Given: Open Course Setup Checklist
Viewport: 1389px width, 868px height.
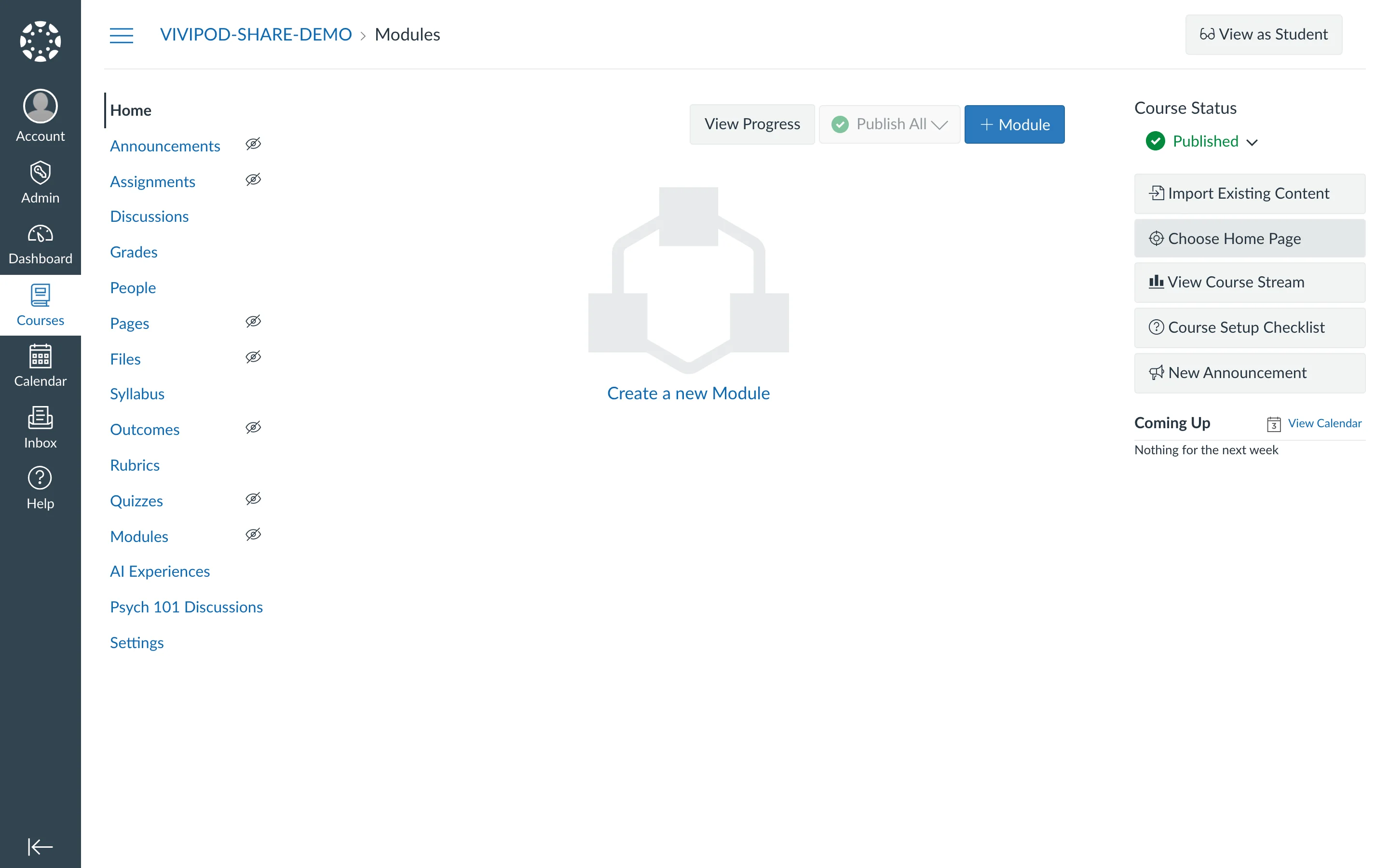Looking at the screenshot, I should (1250, 327).
